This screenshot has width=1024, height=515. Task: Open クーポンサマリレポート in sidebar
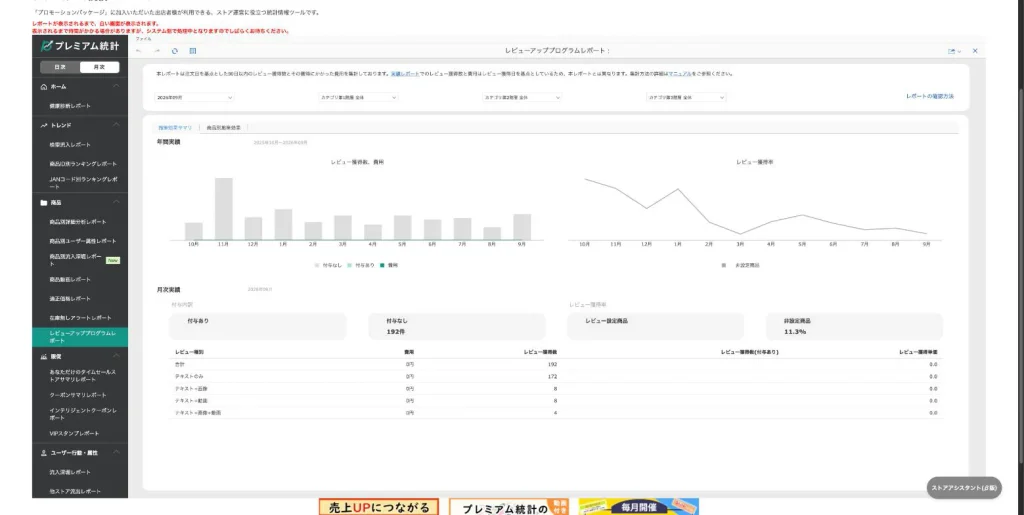(x=78, y=395)
